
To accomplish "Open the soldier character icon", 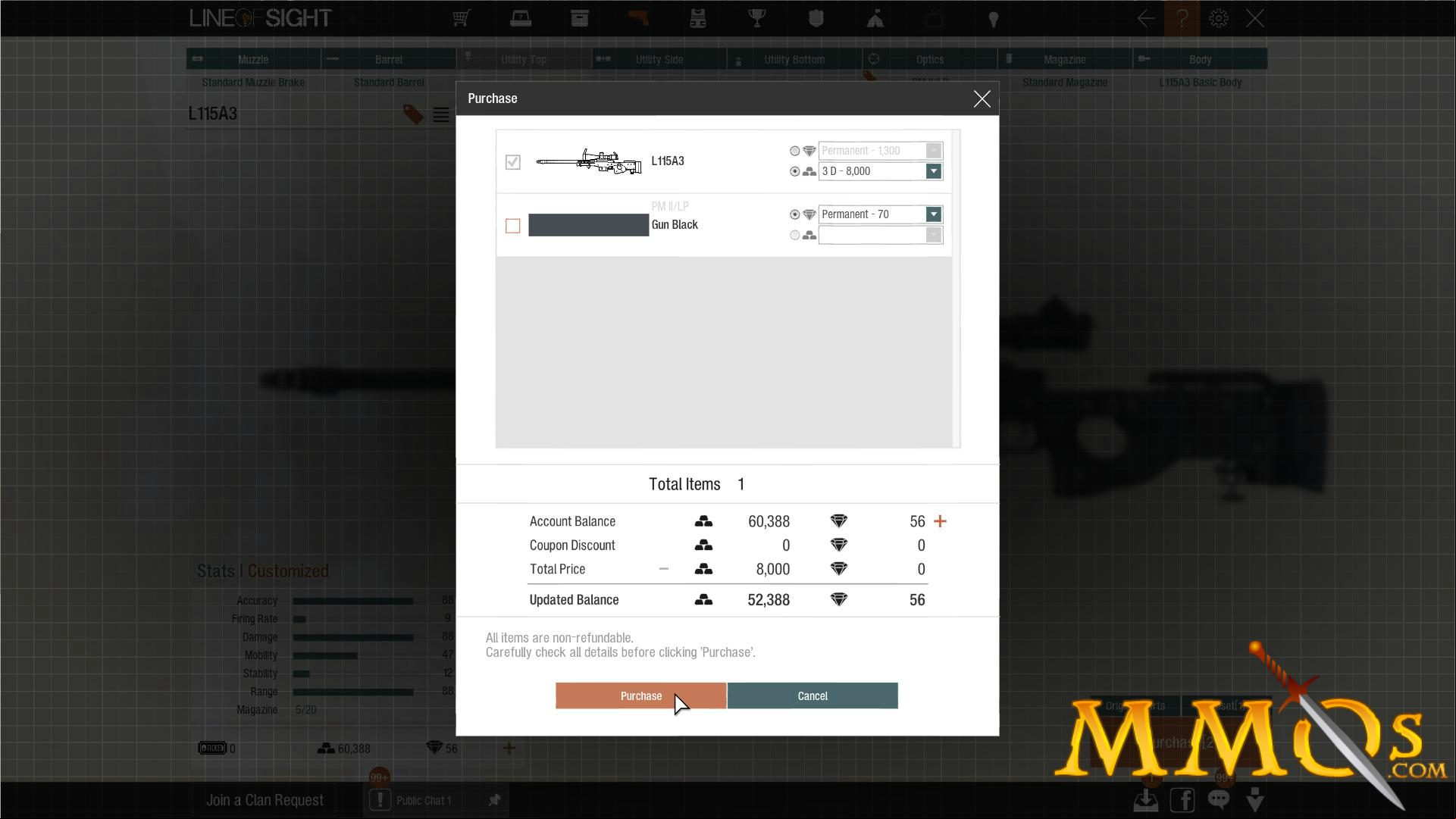I will point(875,18).
